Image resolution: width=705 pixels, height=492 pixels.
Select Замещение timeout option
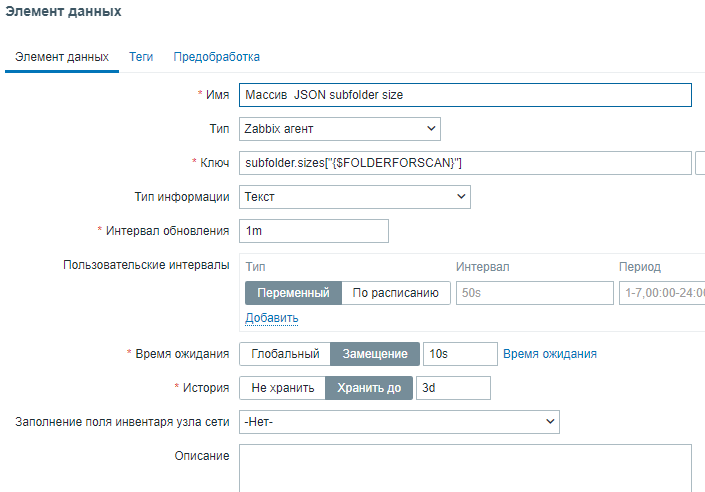[375, 354]
